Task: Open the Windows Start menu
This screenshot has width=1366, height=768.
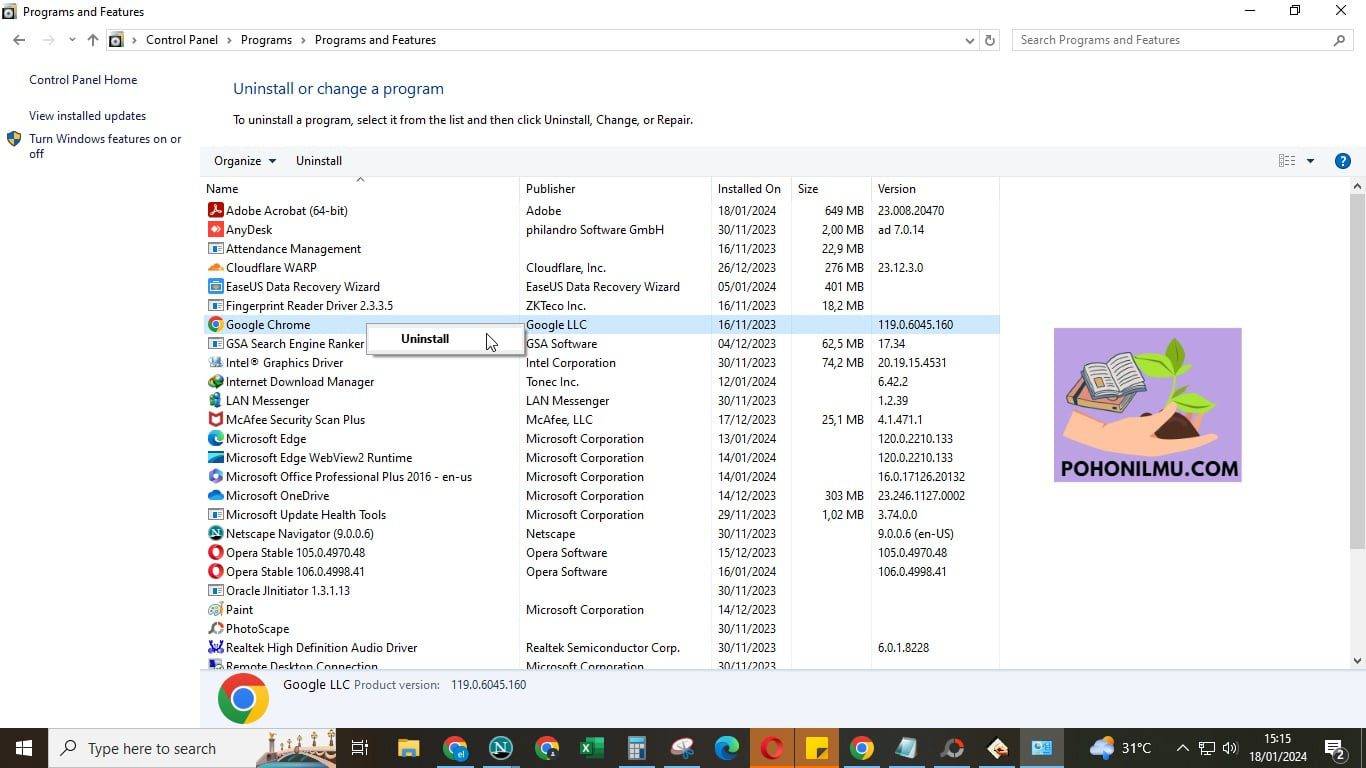Action: pyautogui.click(x=24, y=748)
